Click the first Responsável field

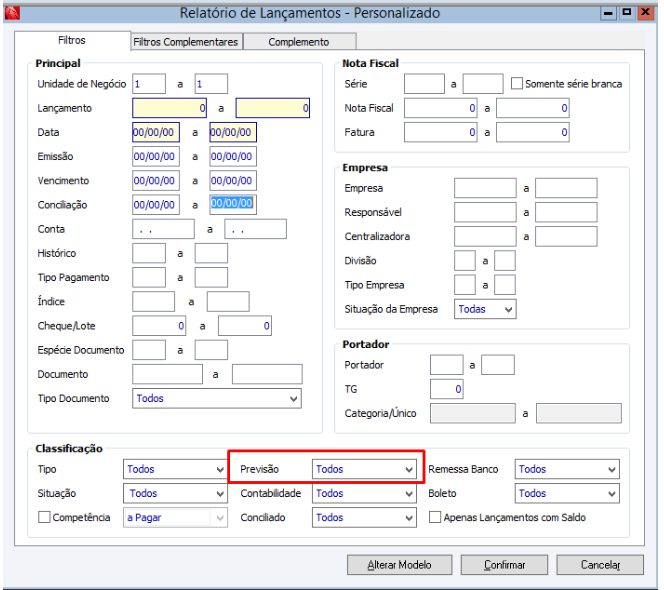tap(485, 212)
